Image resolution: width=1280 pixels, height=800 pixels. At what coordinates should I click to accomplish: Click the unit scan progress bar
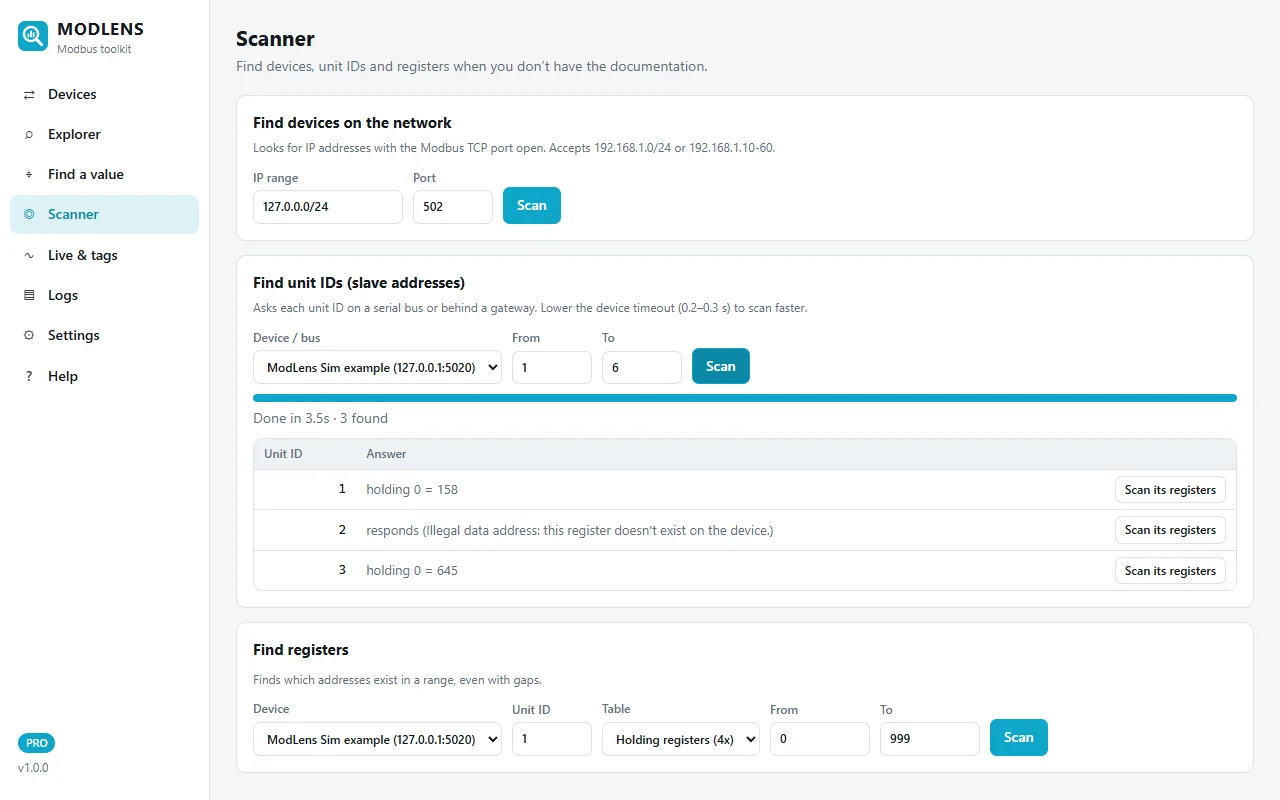(745, 398)
